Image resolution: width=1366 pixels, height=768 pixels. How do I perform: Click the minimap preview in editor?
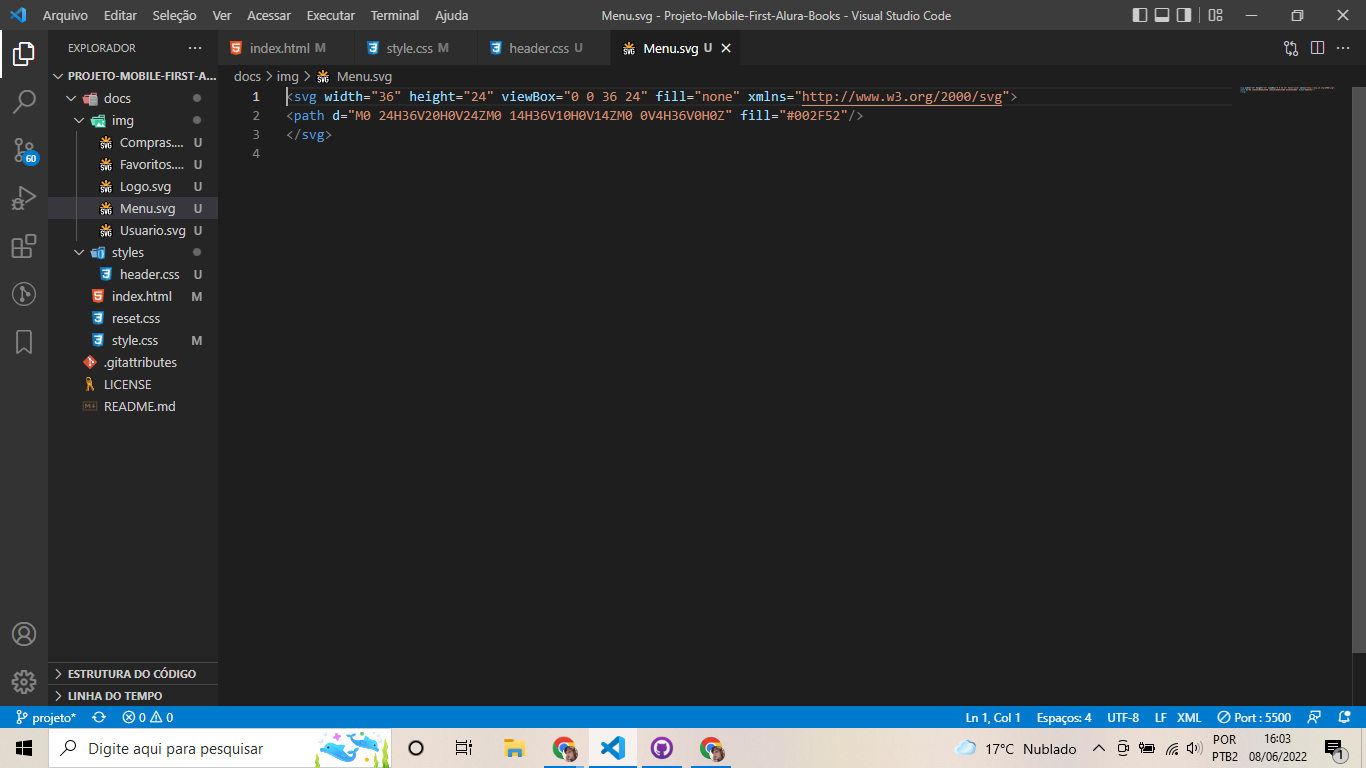pyautogui.click(x=1286, y=89)
